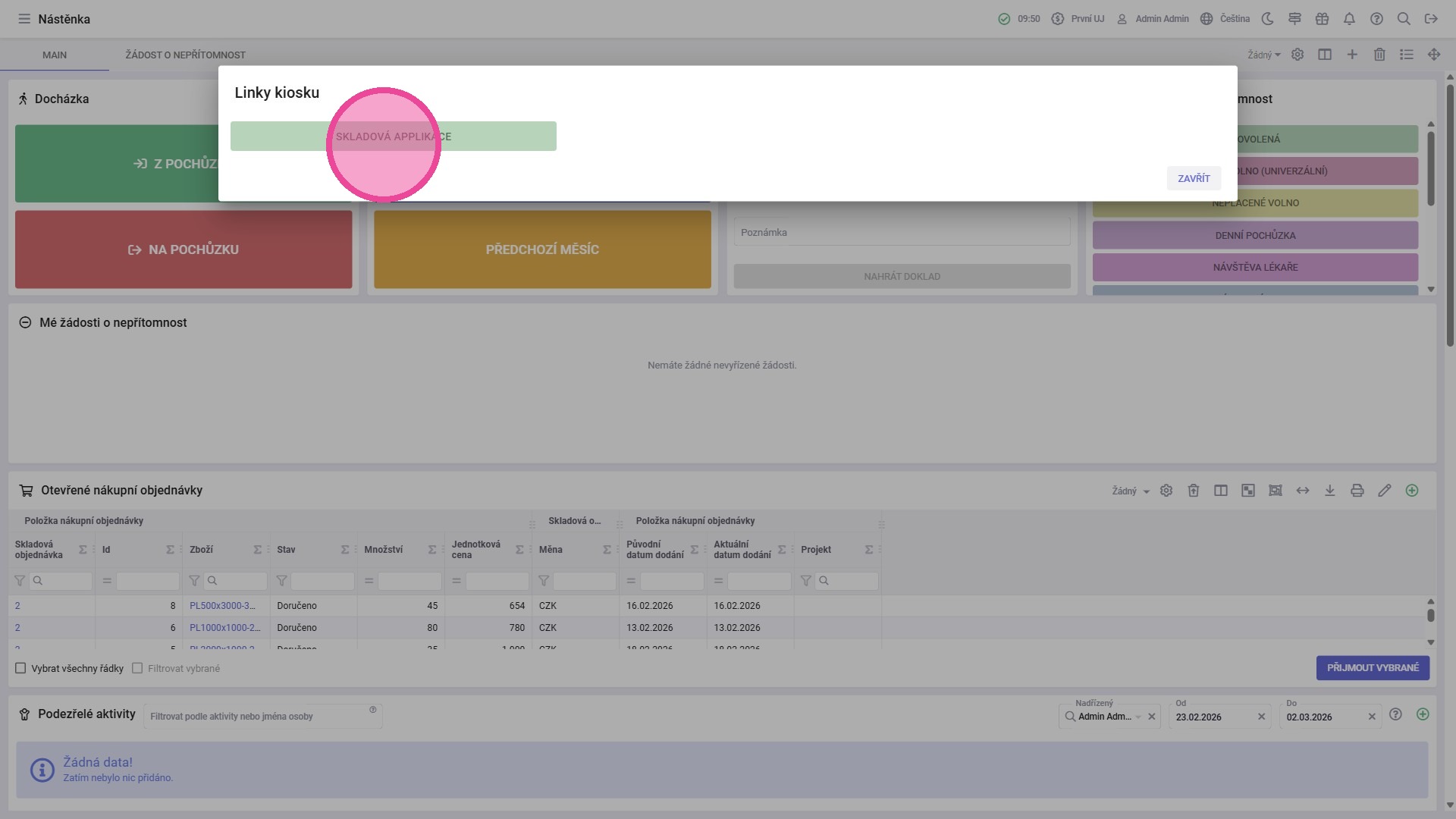Check 'Vybrat všechny řádky' checkbox
This screenshot has width=1456, height=819.
point(20,668)
